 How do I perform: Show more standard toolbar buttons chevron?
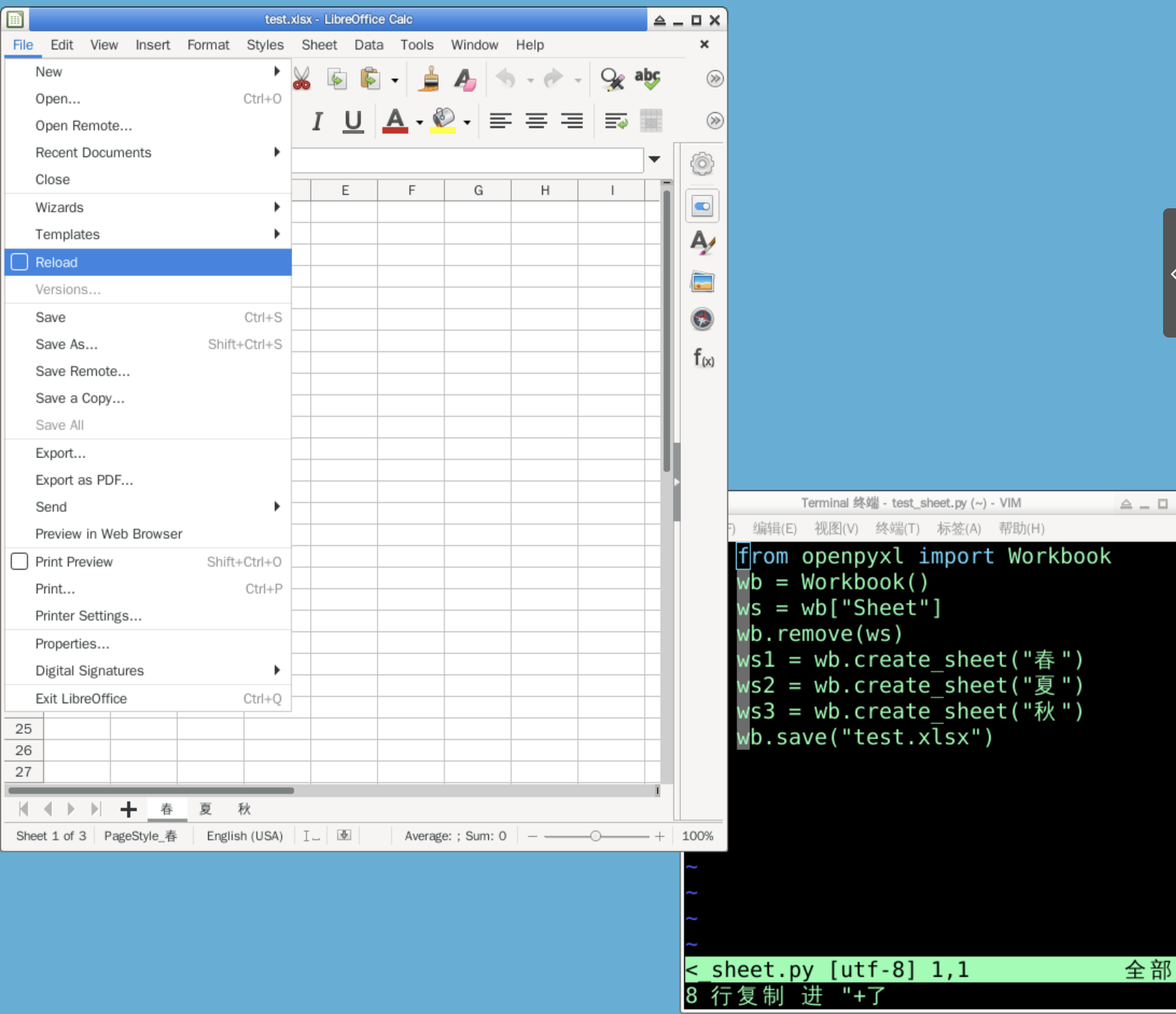(x=714, y=78)
